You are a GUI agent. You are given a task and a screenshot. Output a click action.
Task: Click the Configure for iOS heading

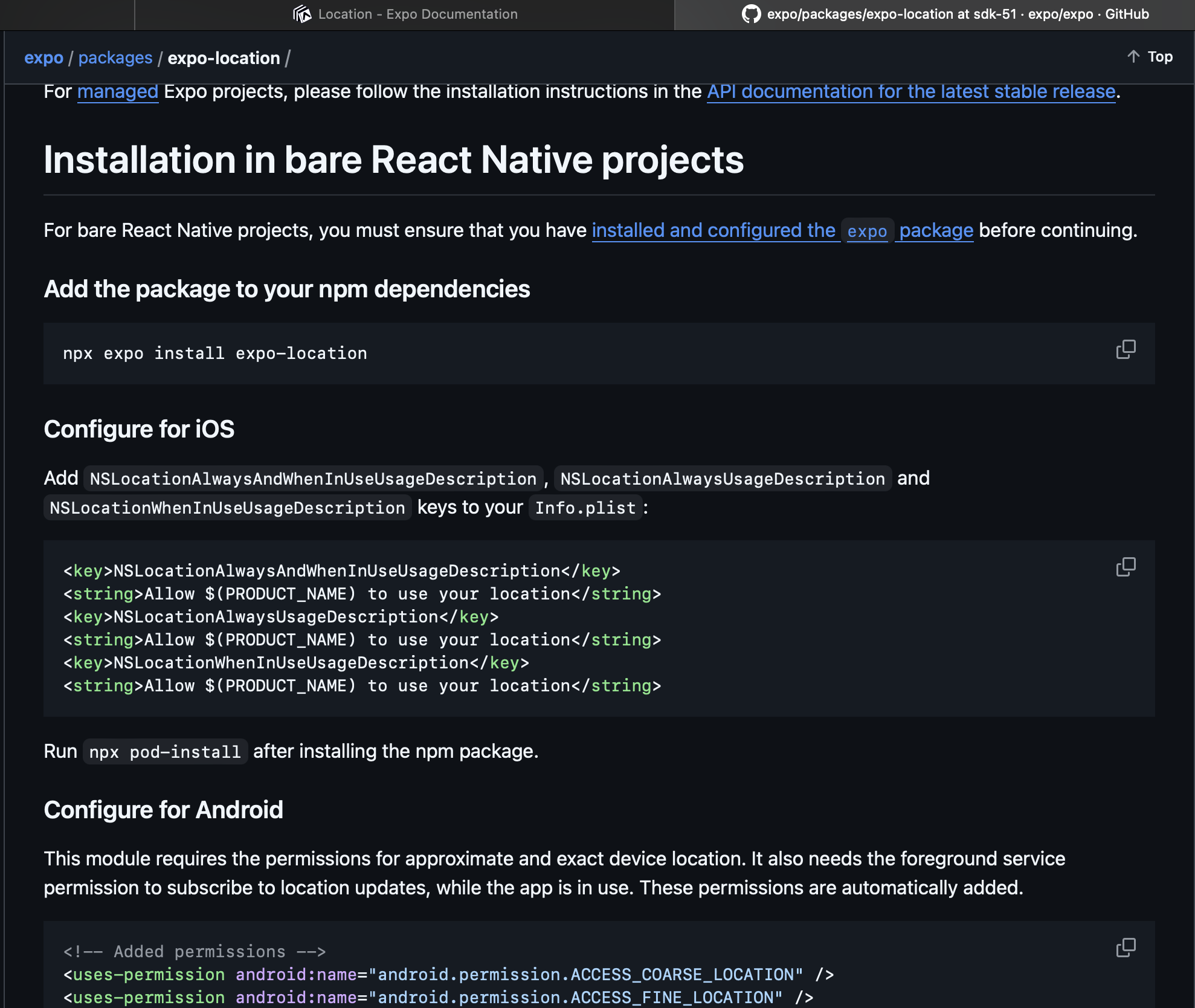139,429
